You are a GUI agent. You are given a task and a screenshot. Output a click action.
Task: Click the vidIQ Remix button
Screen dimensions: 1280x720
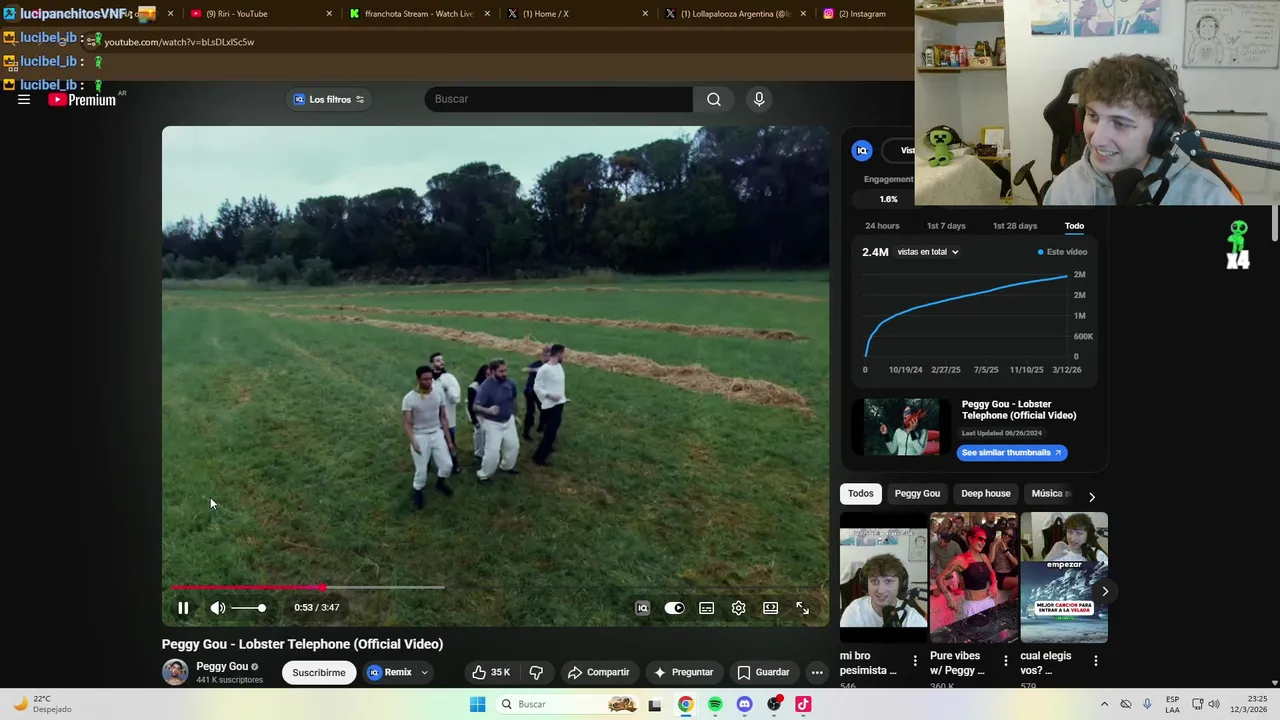coord(389,672)
